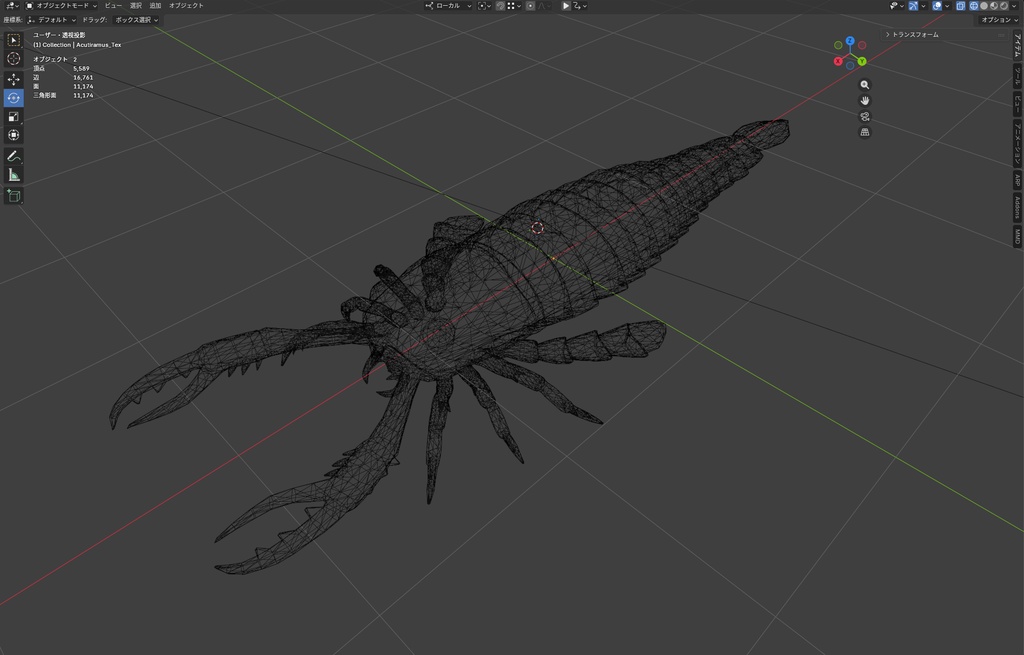Click the blue Z axis gizmo ball
The height and width of the screenshot is (655, 1024).
[850, 40]
